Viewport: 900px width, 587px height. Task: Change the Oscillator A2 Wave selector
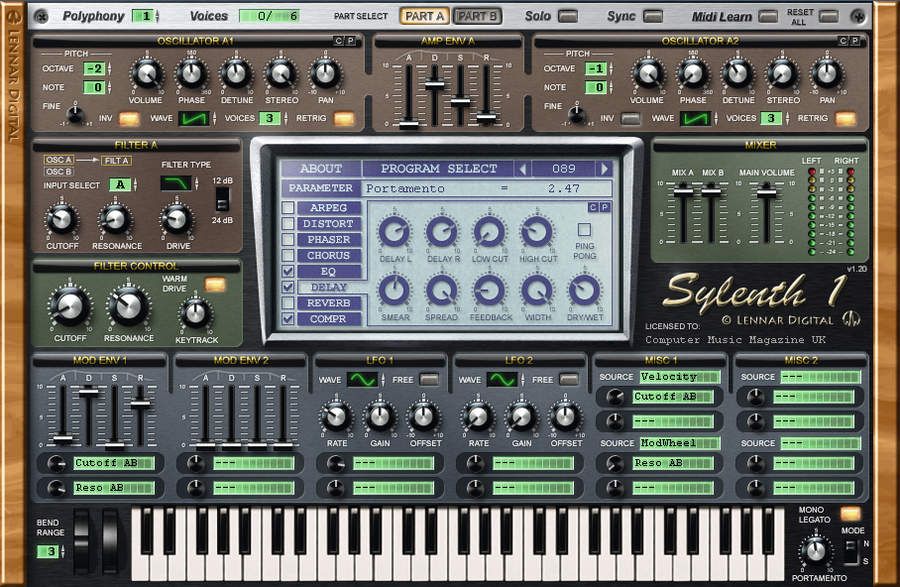pyautogui.click(x=695, y=119)
